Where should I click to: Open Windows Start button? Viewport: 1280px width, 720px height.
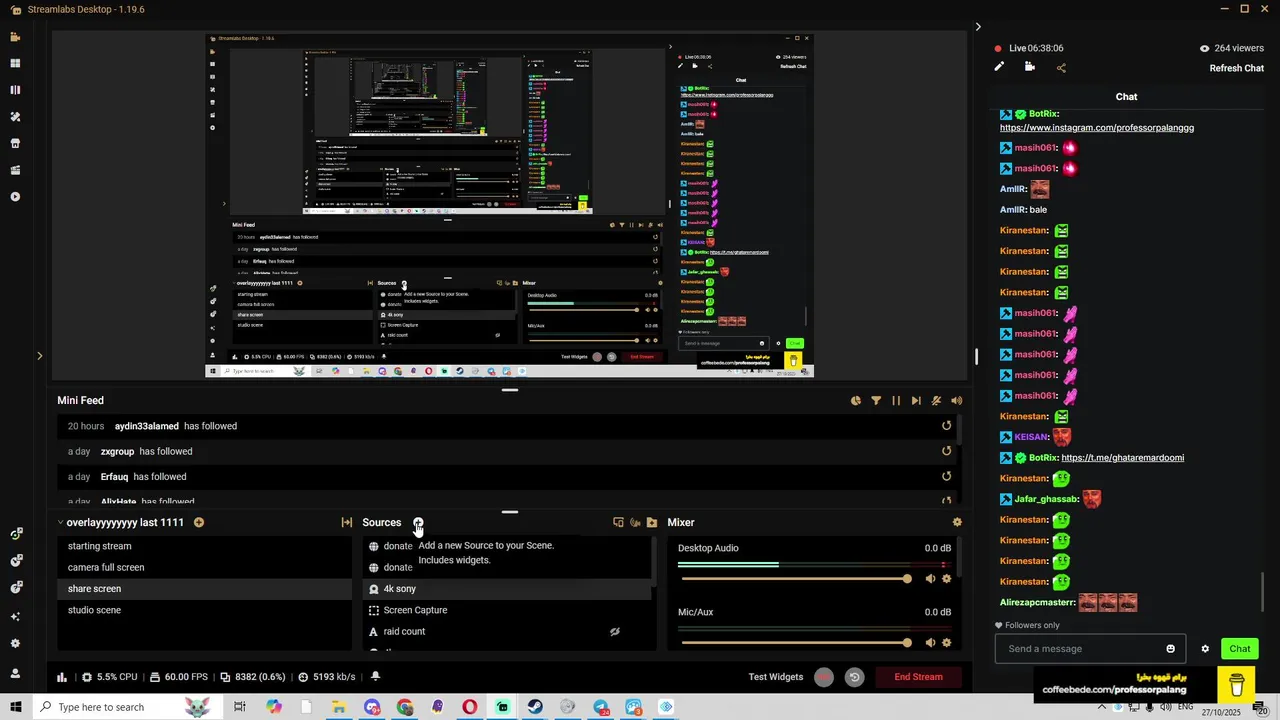15,707
